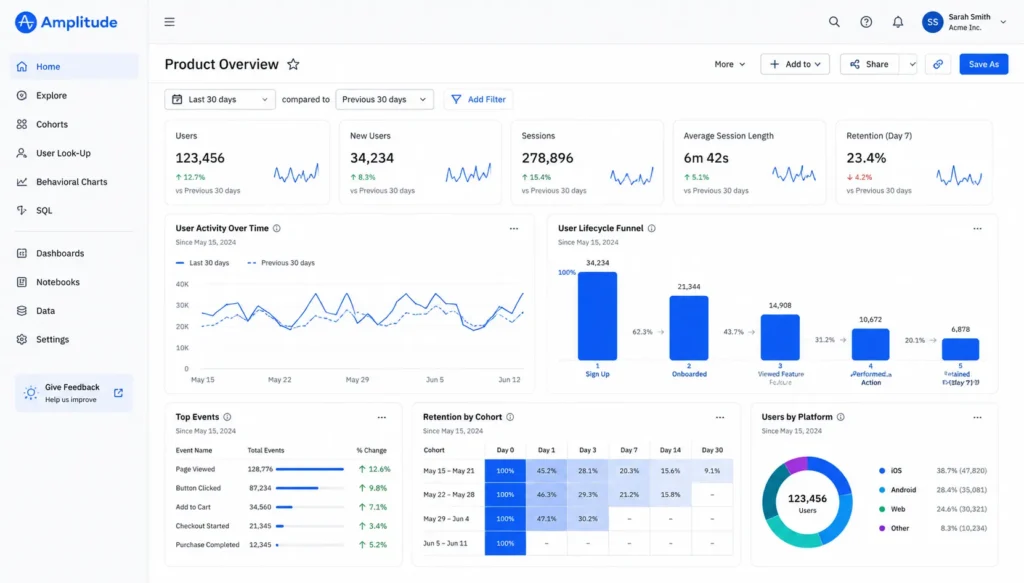Click User Activity Over Time info icon
The height and width of the screenshot is (583, 1024).
pyautogui.click(x=277, y=228)
